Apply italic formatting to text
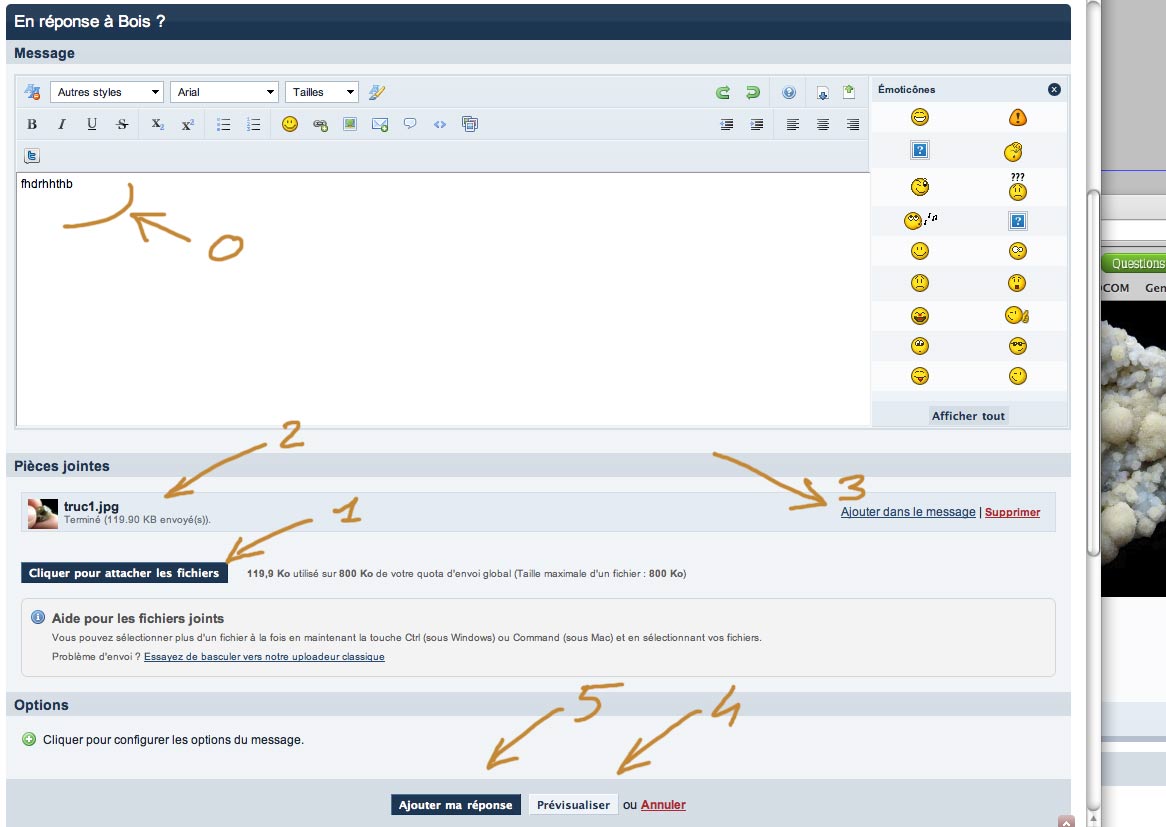1166x827 pixels. [62, 125]
